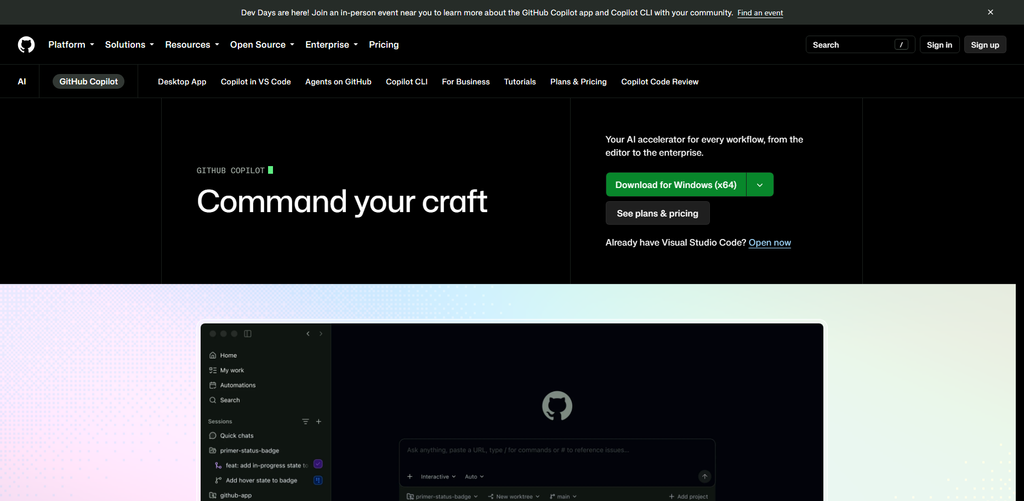Screen dimensions: 1024x501
Task: Click 'Add hover state to badge' session text
Action: (261, 480)
